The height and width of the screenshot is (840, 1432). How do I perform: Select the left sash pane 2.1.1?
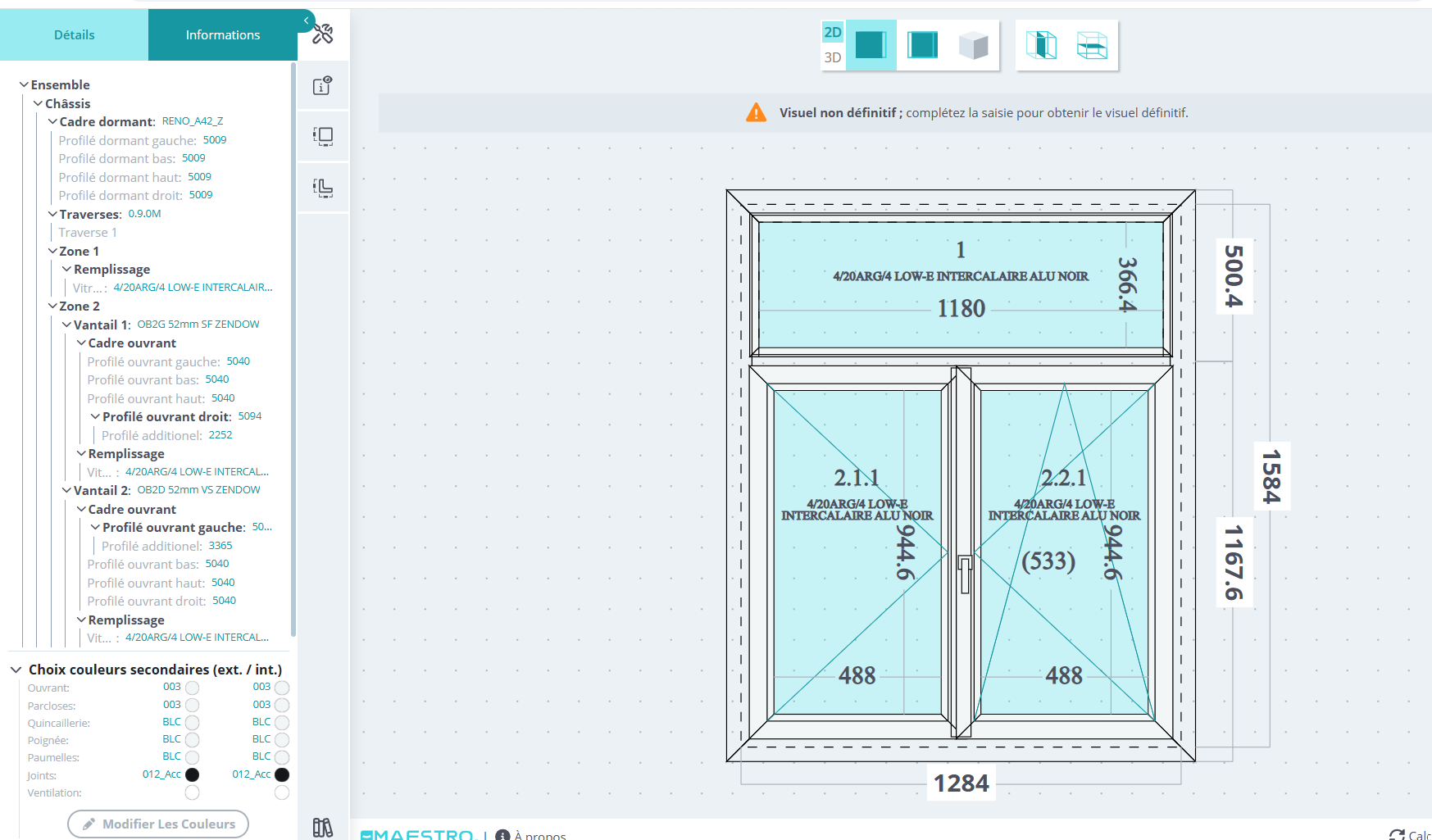pos(857,552)
